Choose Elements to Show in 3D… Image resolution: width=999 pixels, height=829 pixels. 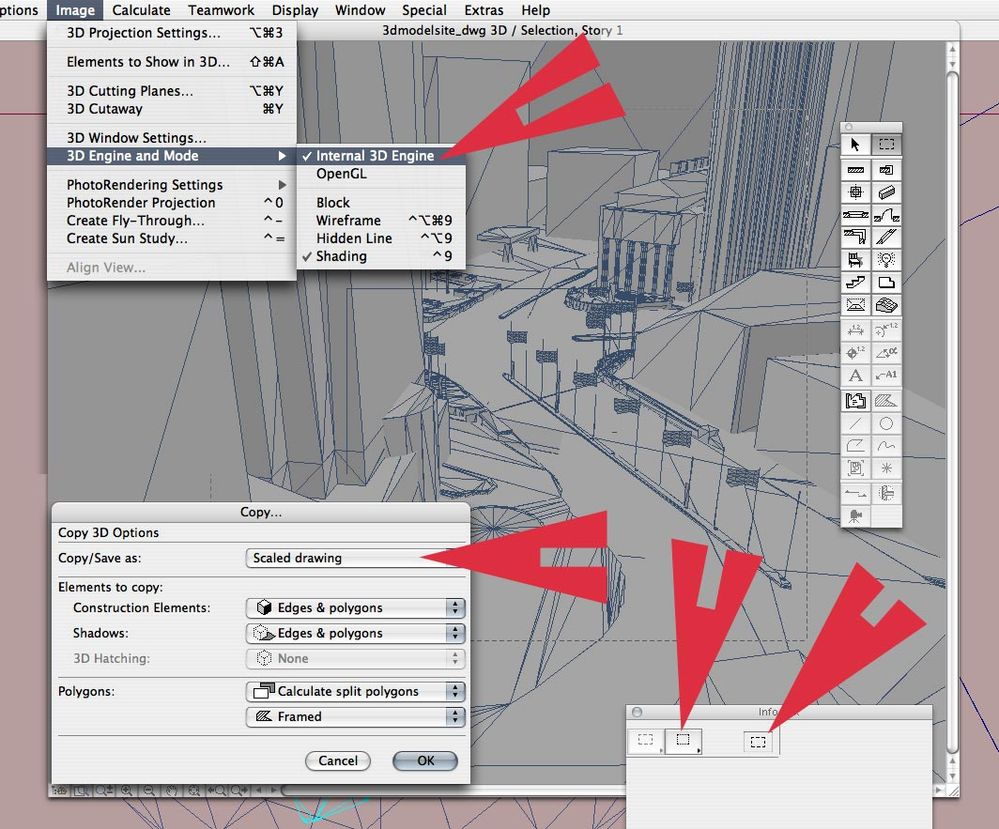[171, 62]
